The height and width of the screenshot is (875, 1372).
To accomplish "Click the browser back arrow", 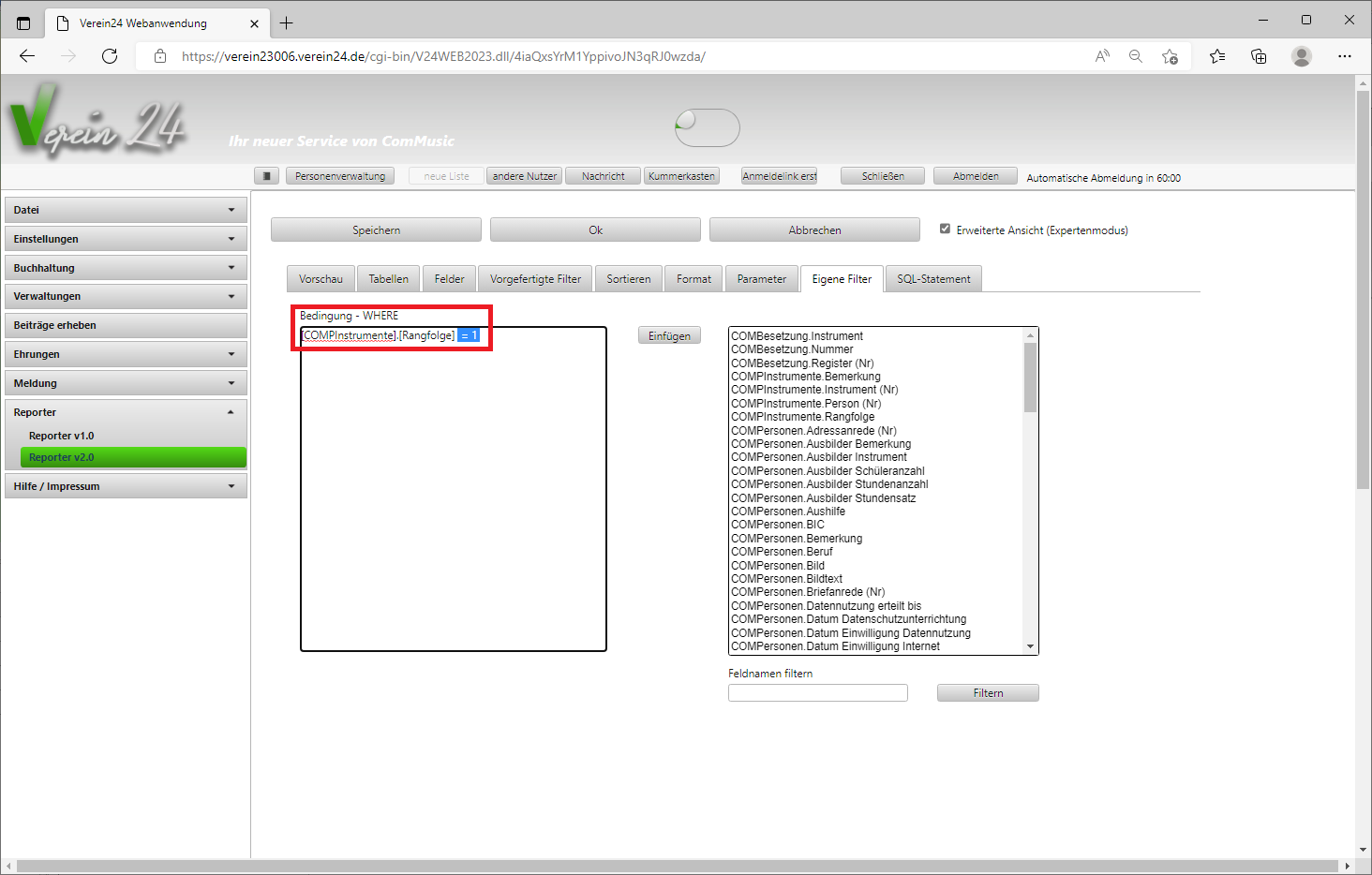I will point(27,56).
